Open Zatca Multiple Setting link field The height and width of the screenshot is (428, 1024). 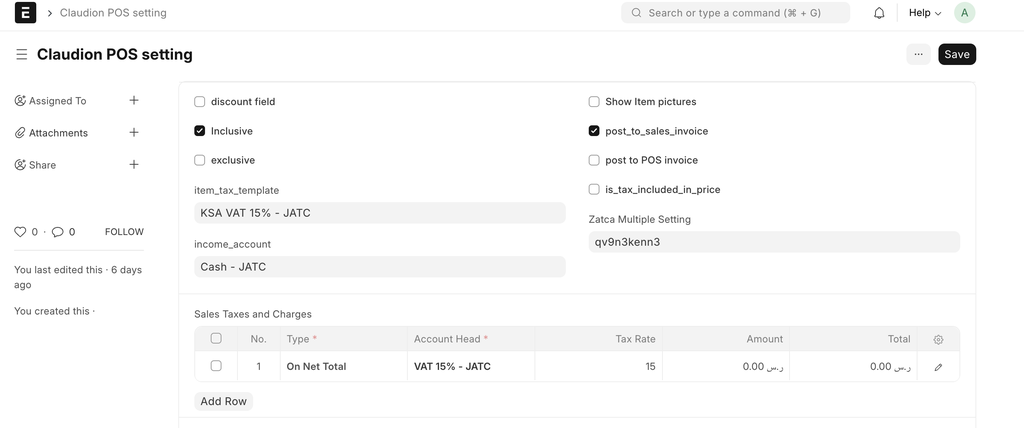[775, 242]
